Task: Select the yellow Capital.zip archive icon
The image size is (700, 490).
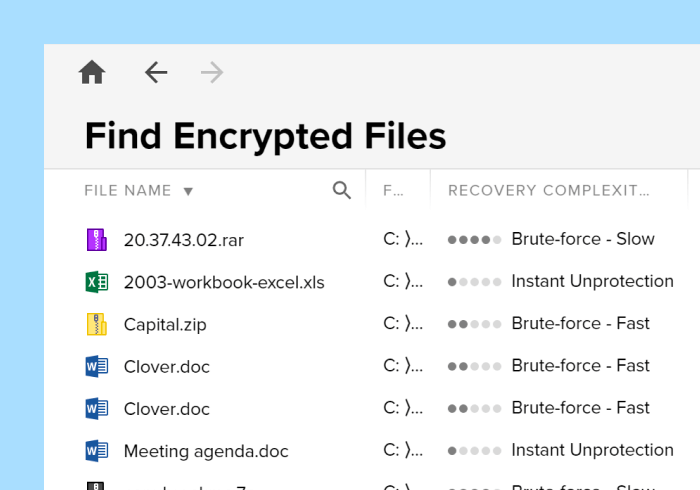Action: [96, 324]
